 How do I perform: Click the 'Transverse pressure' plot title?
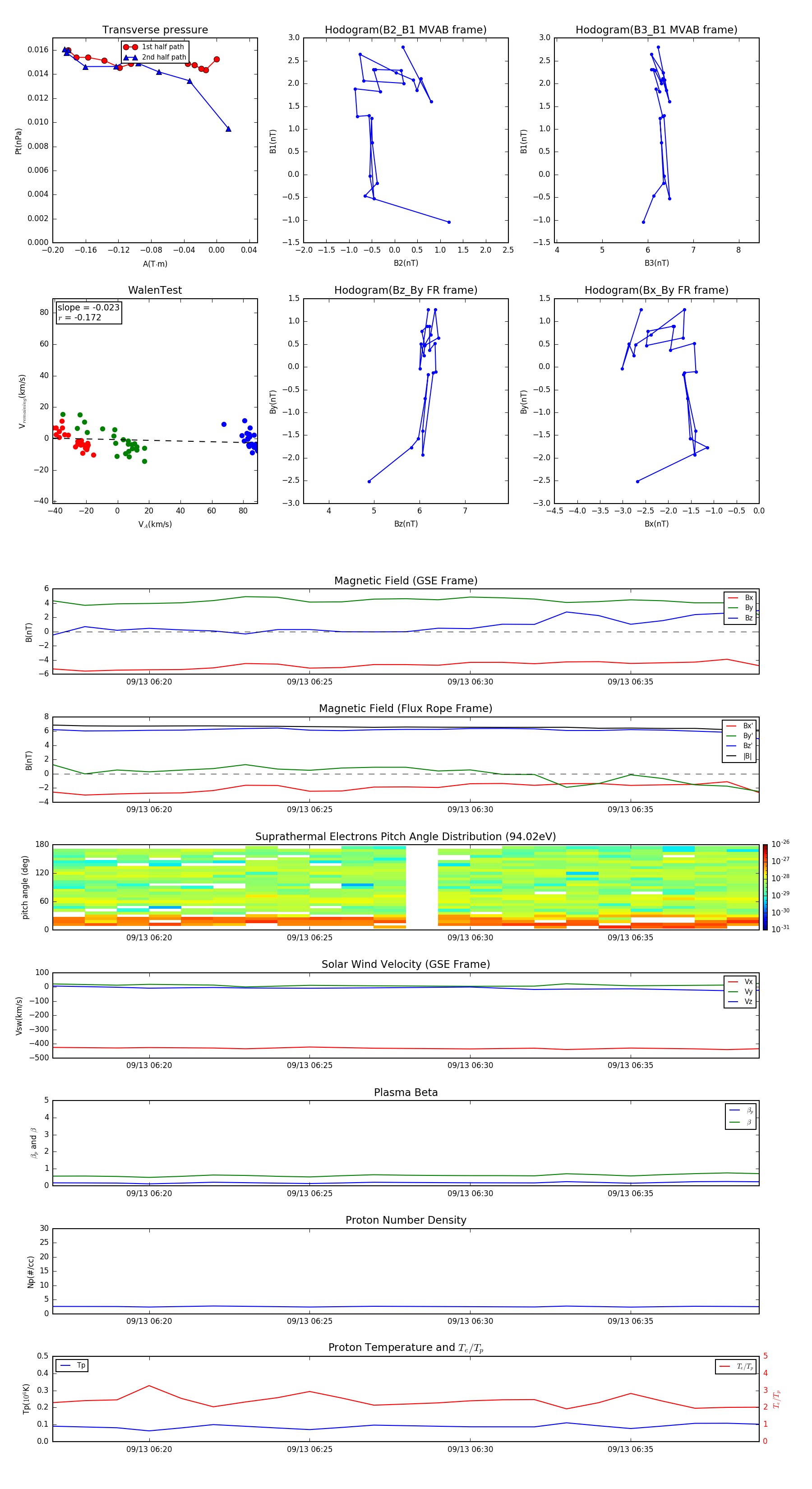(155, 30)
